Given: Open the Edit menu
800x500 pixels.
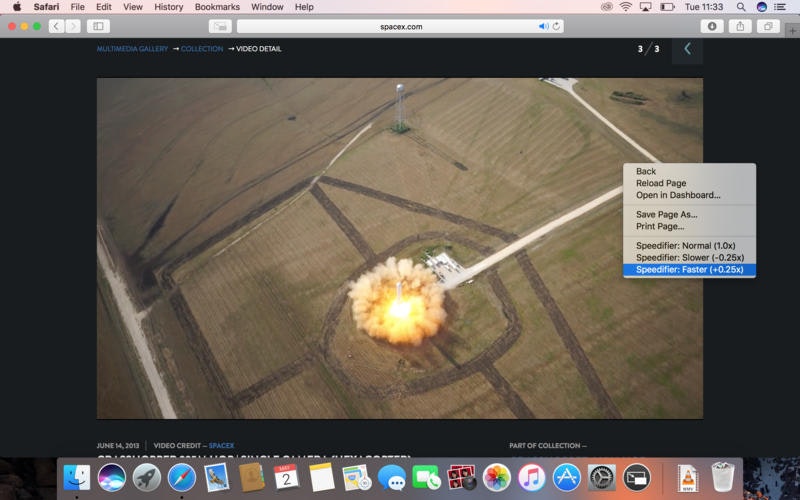Looking at the screenshot, I should point(104,7).
